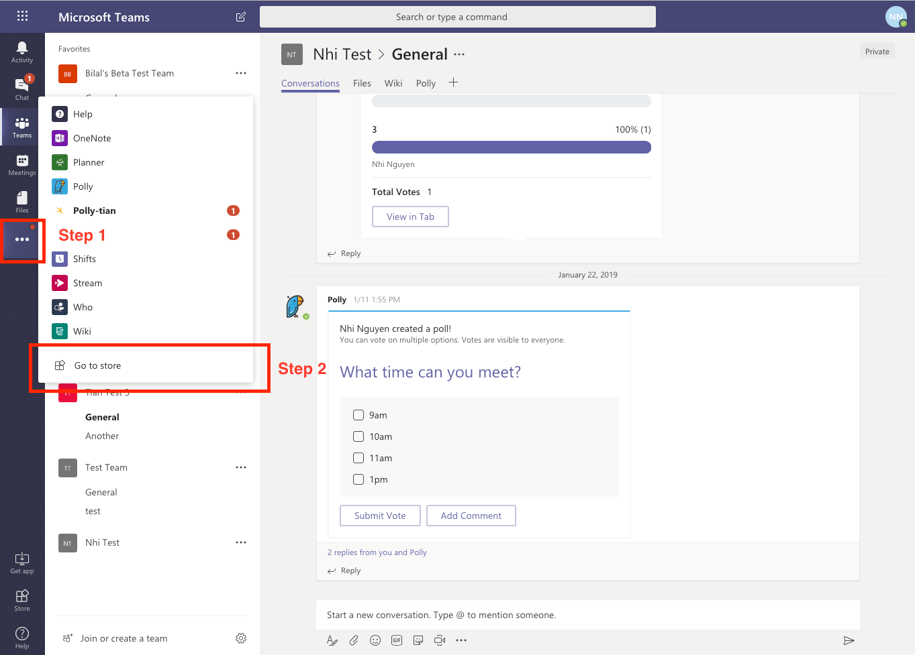Select General channel under Test Team
Image resolution: width=915 pixels, height=655 pixels.
point(101,492)
